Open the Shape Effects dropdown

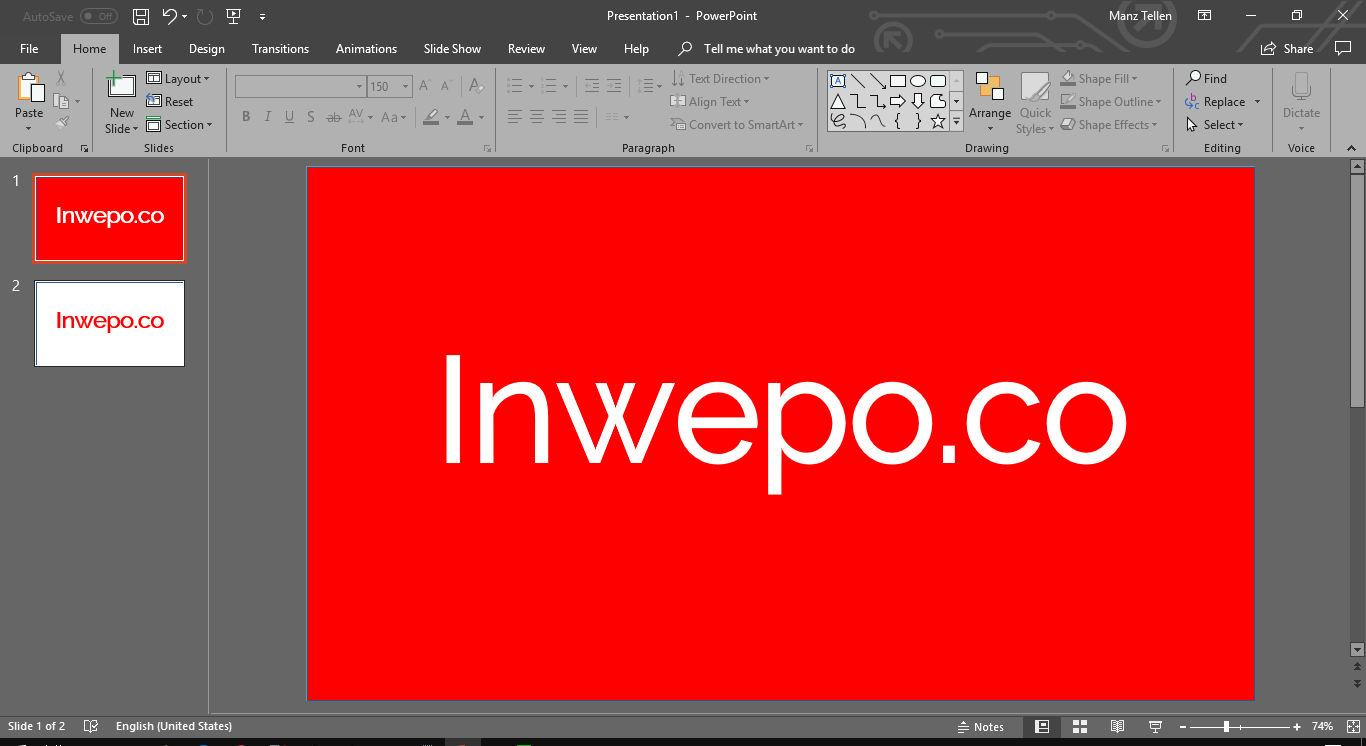click(1109, 125)
